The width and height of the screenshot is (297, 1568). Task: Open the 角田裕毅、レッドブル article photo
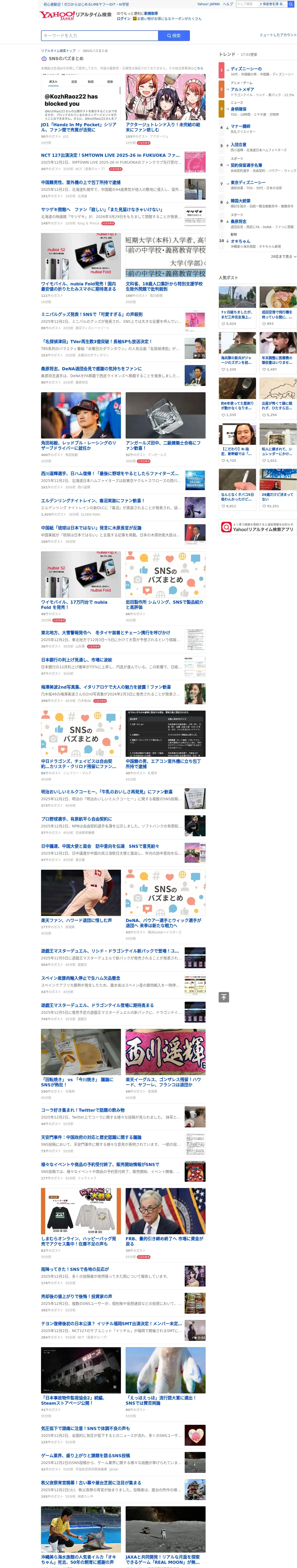pos(81,415)
